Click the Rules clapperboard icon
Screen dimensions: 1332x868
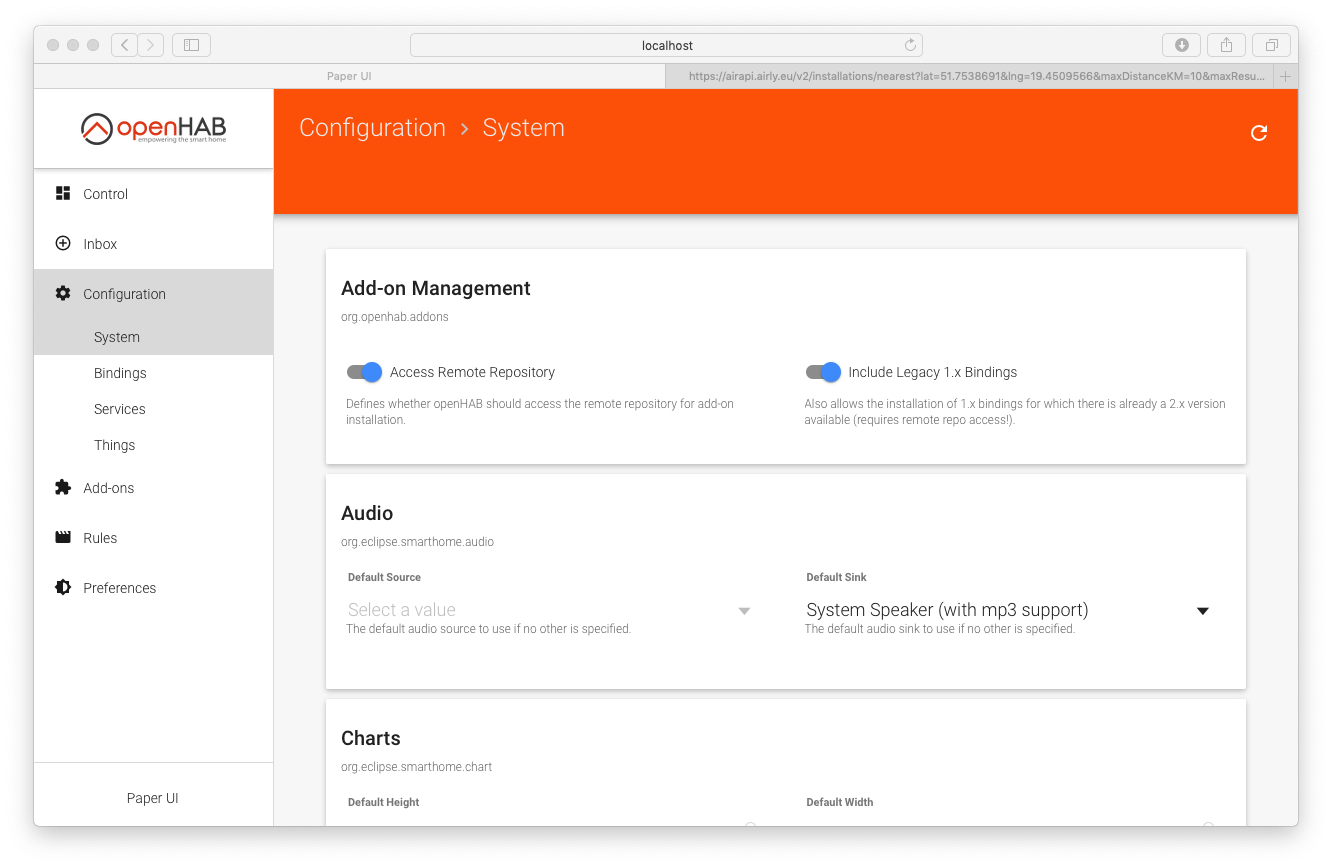click(63, 537)
